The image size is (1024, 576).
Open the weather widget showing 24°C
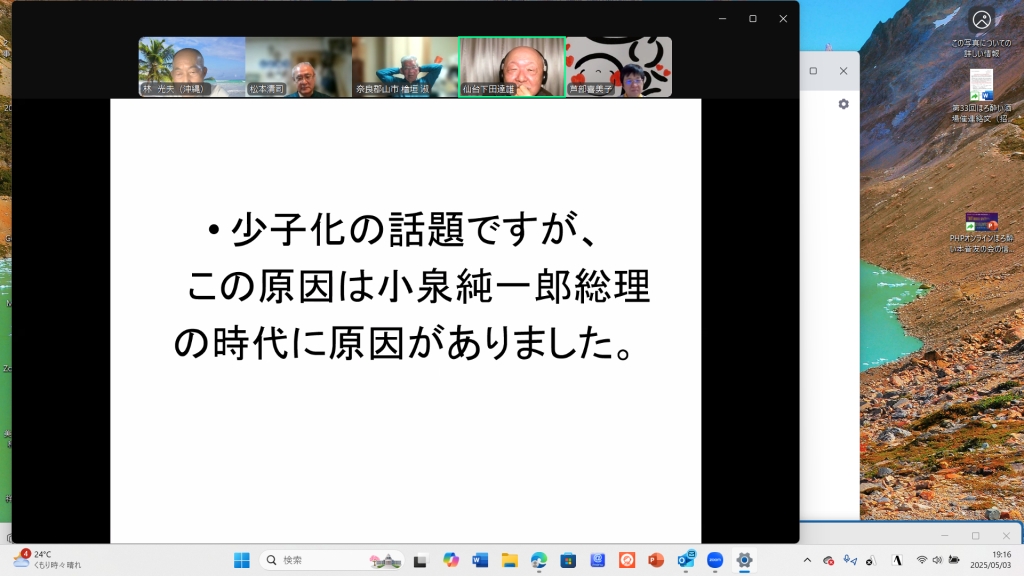click(x=48, y=560)
